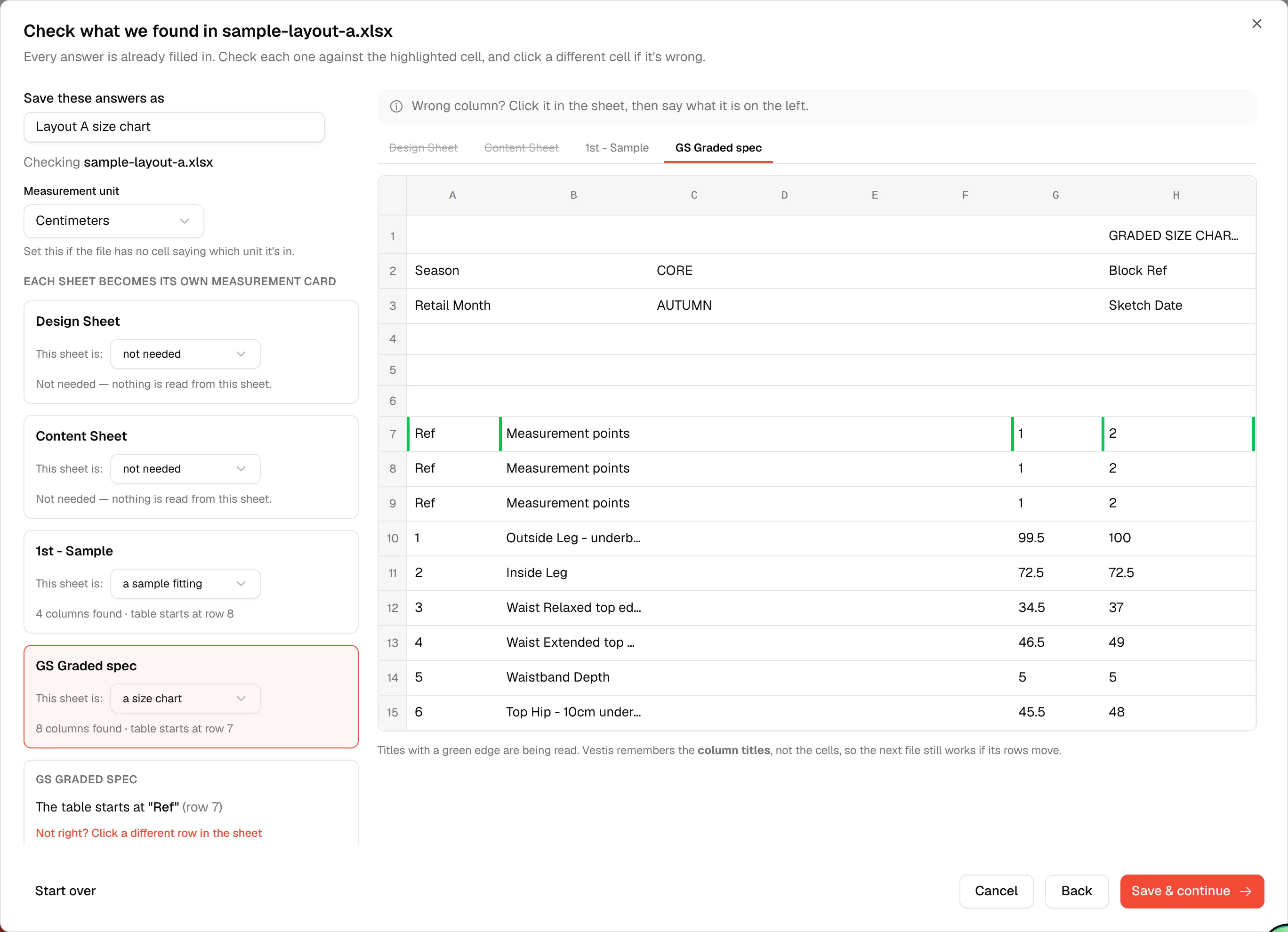Edit the 'Layout A size chart' name field
This screenshot has width=1288, height=932.
click(x=174, y=127)
